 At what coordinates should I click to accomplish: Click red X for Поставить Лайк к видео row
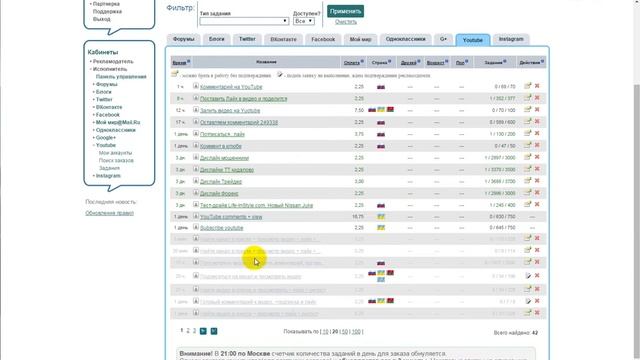[x=537, y=98]
